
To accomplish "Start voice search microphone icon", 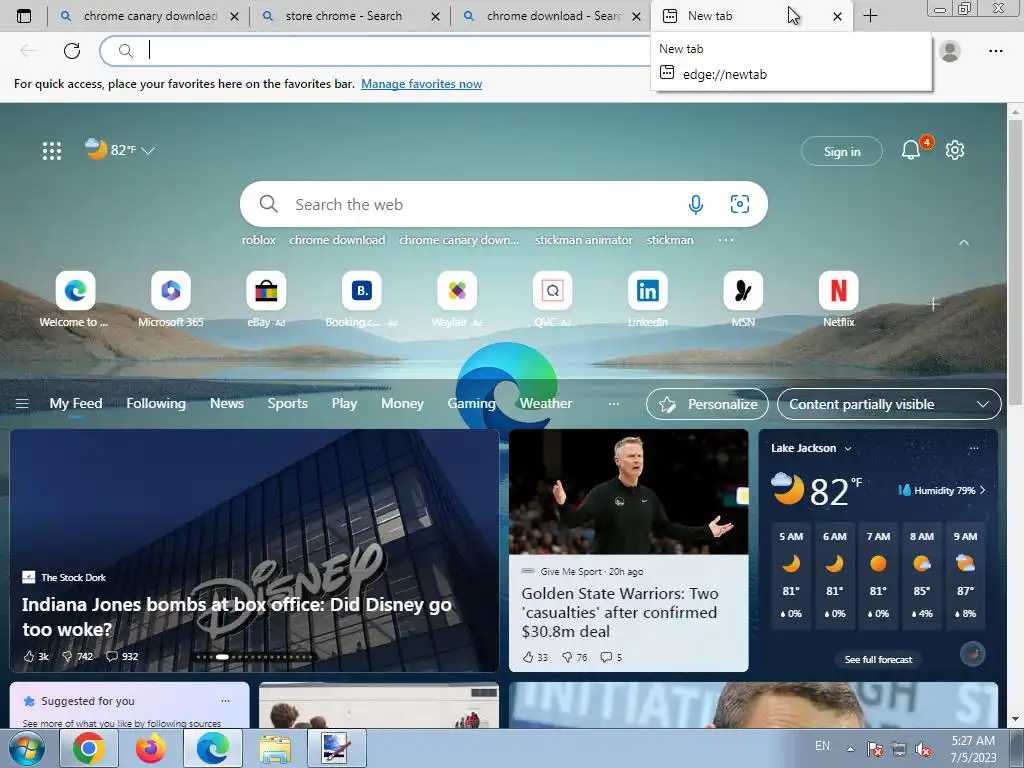I will click(696, 204).
